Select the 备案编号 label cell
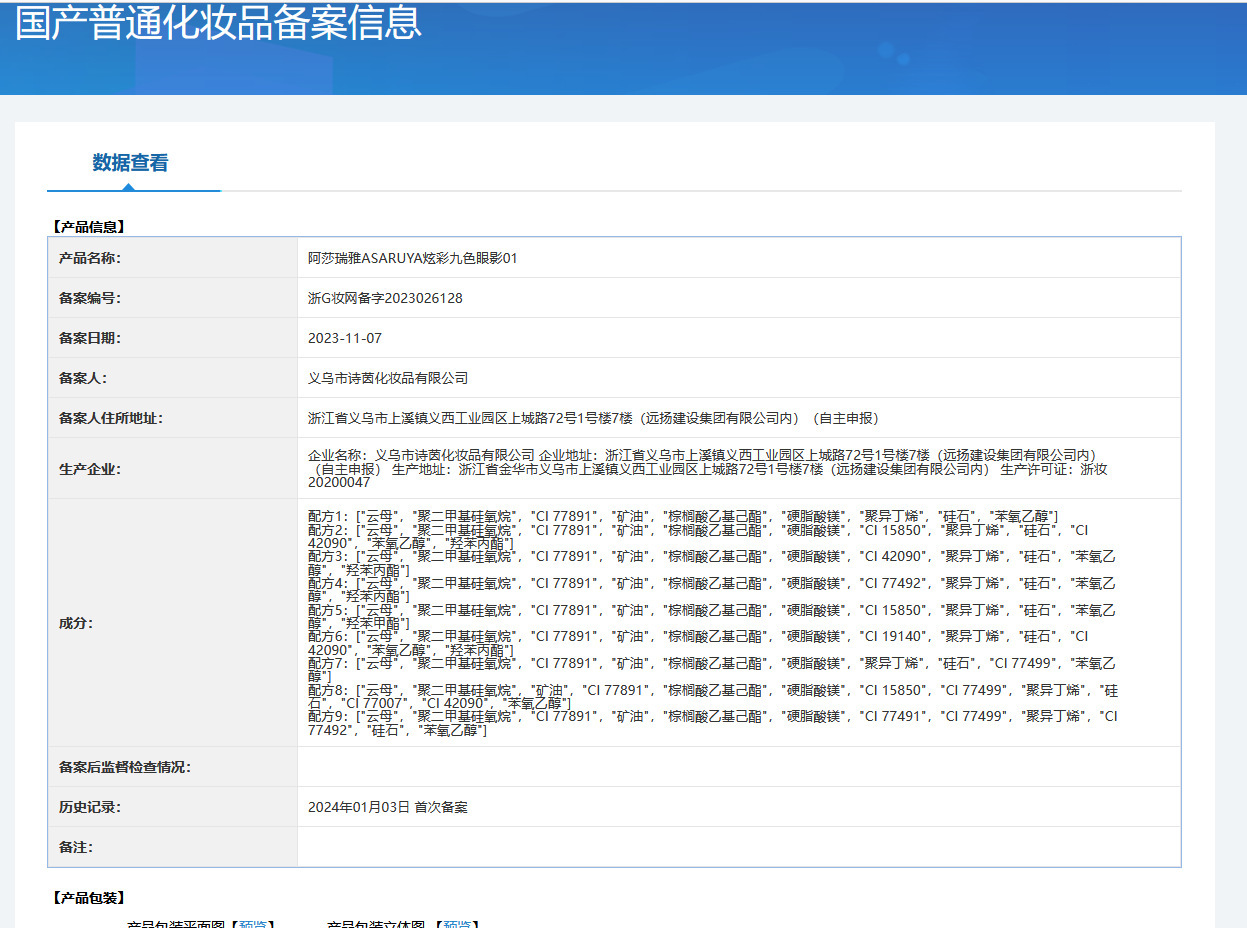 tap(173, 298)
